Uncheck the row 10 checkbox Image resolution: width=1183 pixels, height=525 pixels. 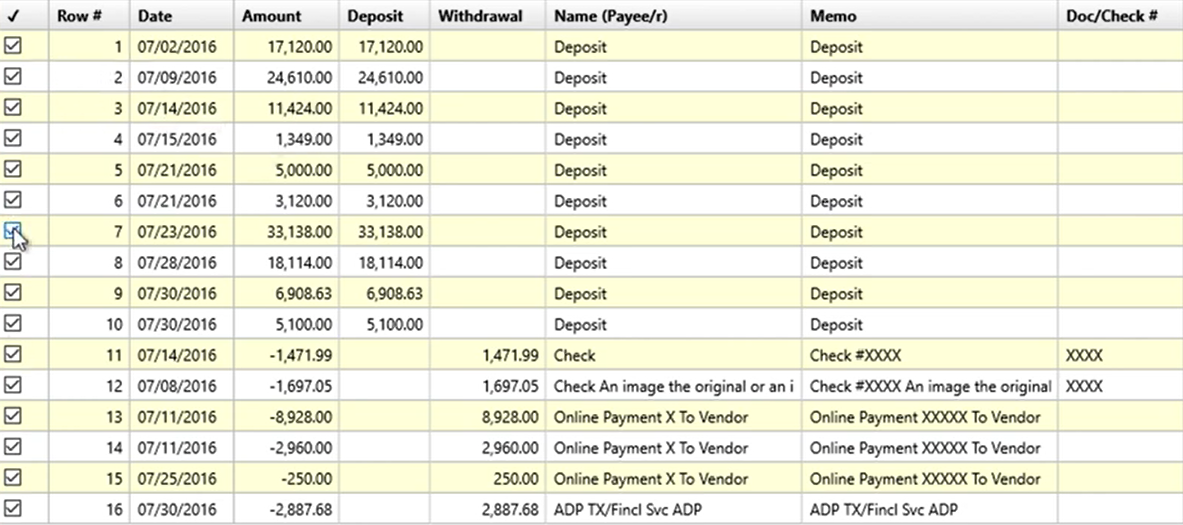pos(13,324)
